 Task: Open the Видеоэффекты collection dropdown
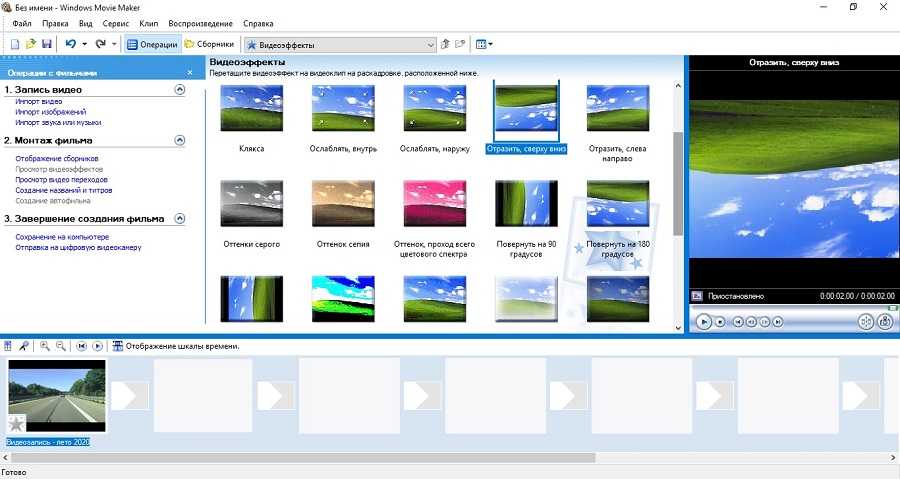(x=431, y=44)
